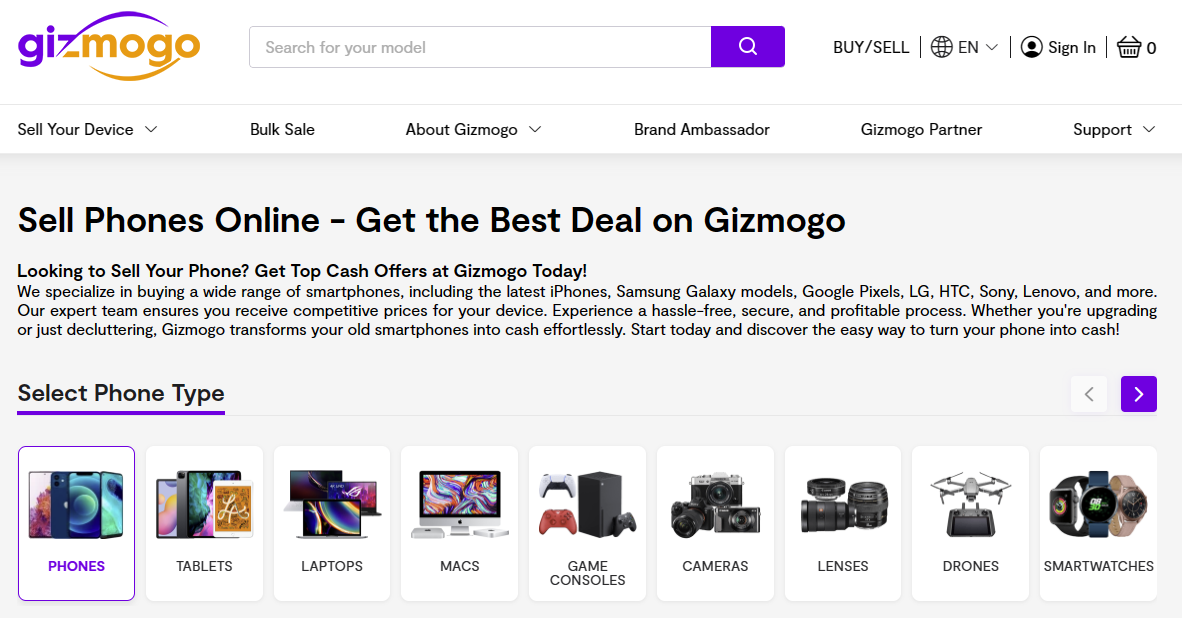This screenshot has width=1182, height=618.
Task: Select the Phones category tab
Action: click(76, 523)
